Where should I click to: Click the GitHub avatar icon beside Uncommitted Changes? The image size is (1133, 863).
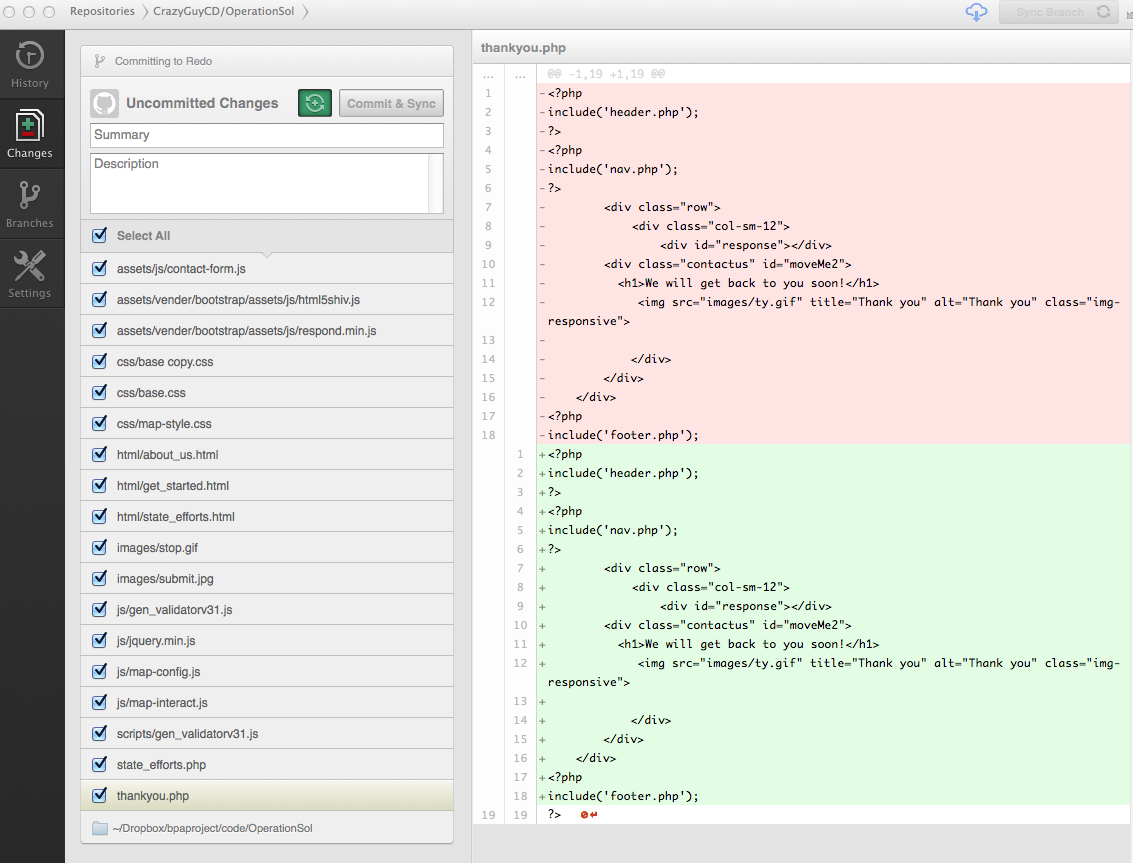[x=105, y=103]
